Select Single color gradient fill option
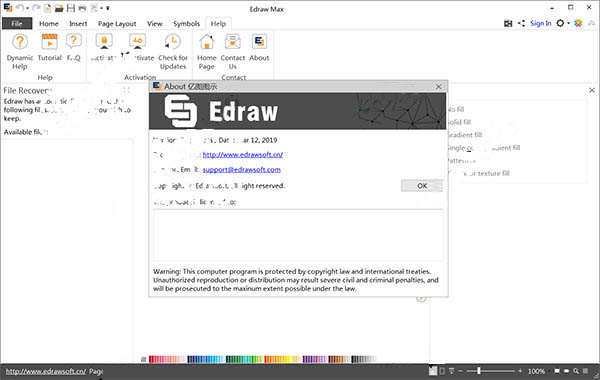This screenshot has height=380, width=600. pos(484,148)
